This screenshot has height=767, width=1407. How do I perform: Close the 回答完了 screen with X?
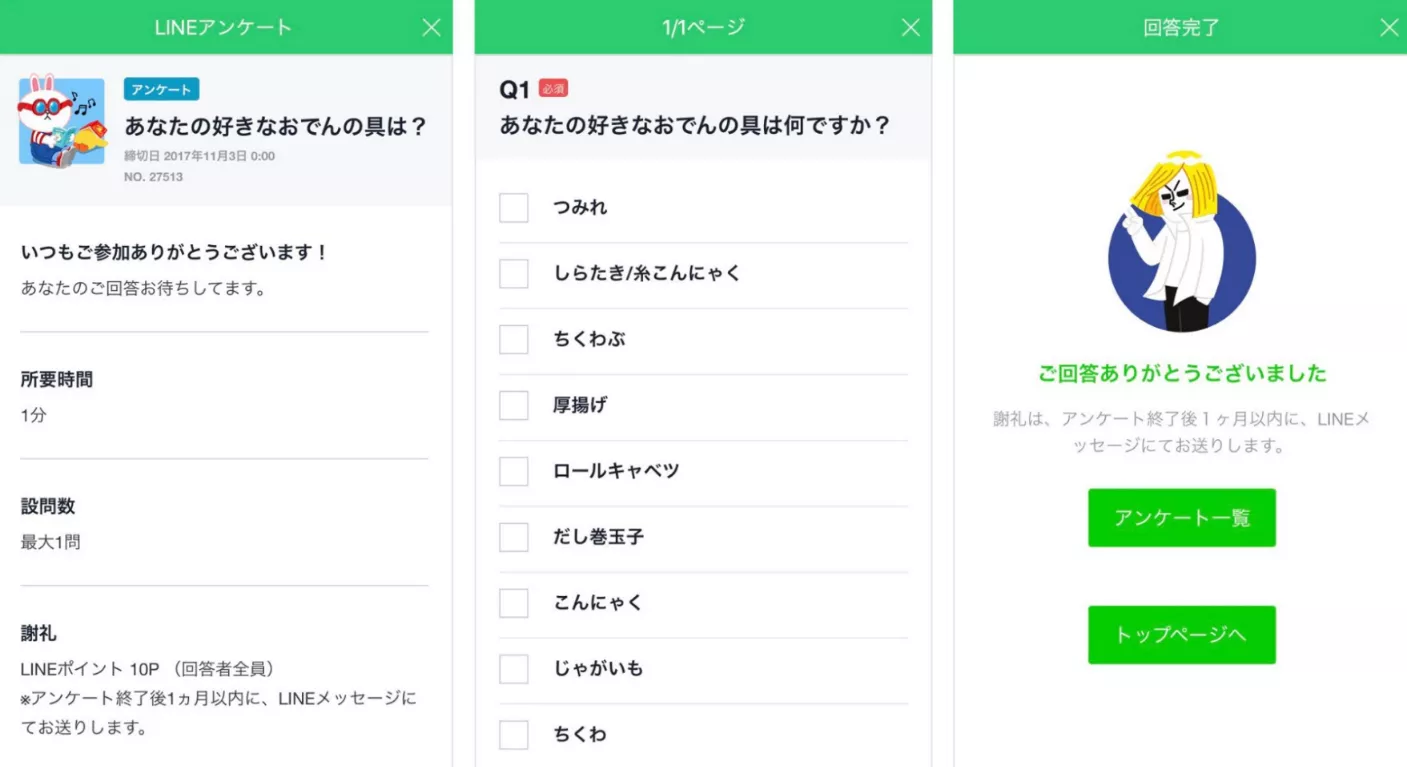click(1389, 28)
